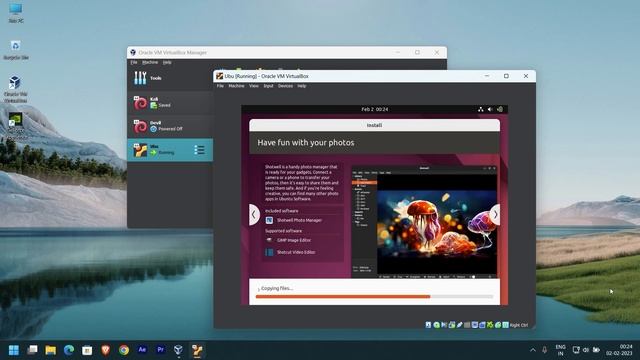The width and height of the screenshot is (640, 360).
Task: Open Input menu in Ubu VM window
Action: [268, 86]
